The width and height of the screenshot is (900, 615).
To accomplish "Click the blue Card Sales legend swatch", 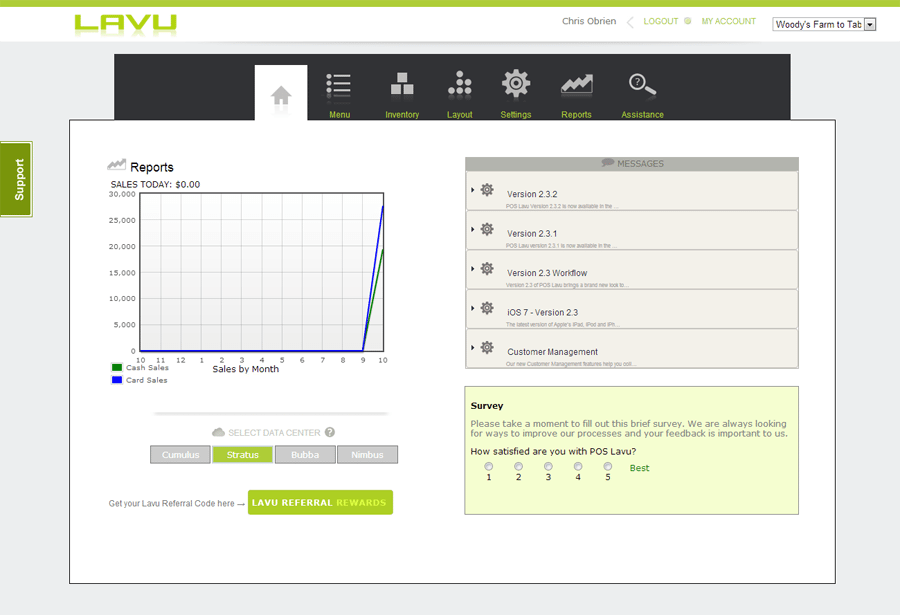I will (117, 380).
